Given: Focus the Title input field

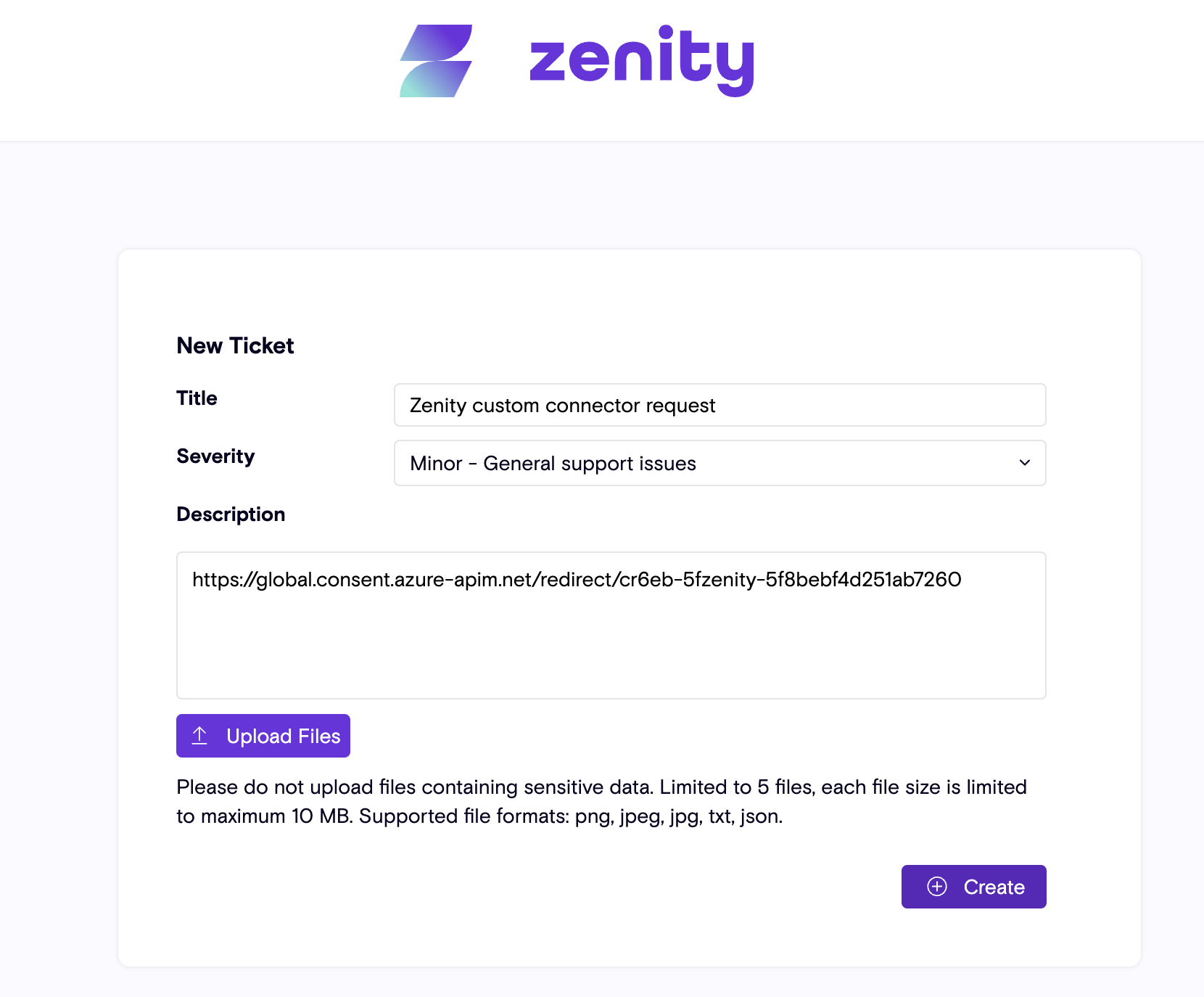Looking at the screenshot, I should click(870, 405).
